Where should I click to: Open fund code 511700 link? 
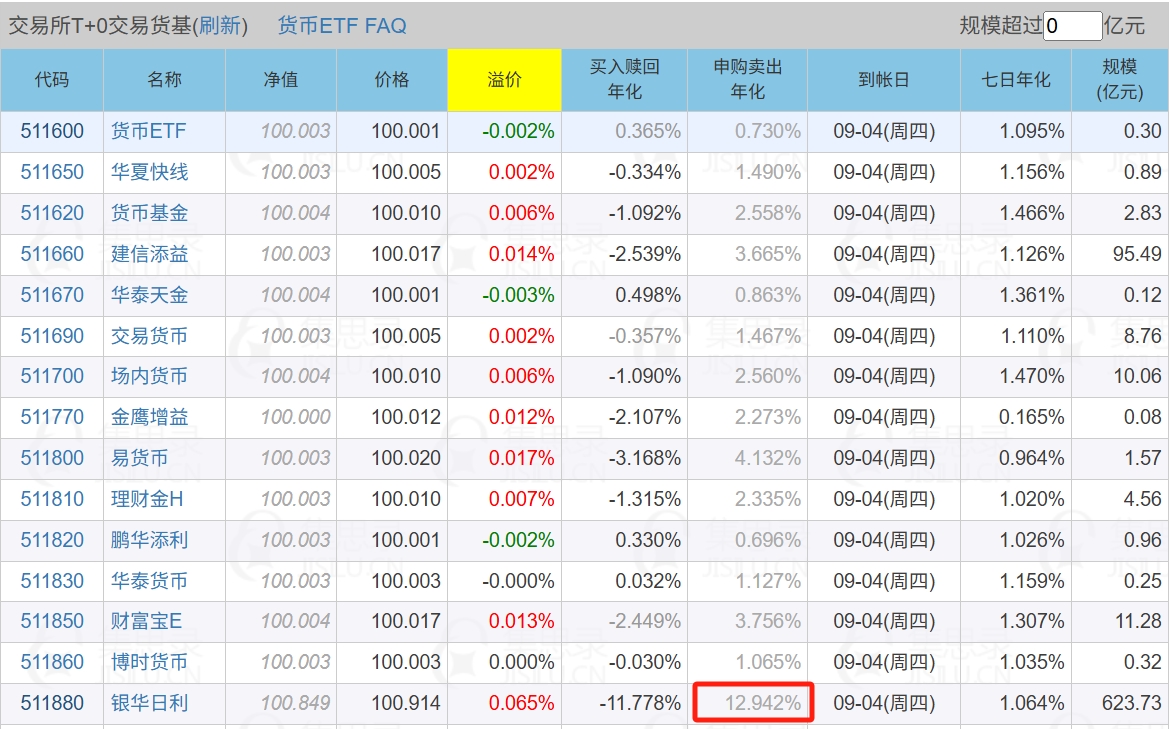52,376
